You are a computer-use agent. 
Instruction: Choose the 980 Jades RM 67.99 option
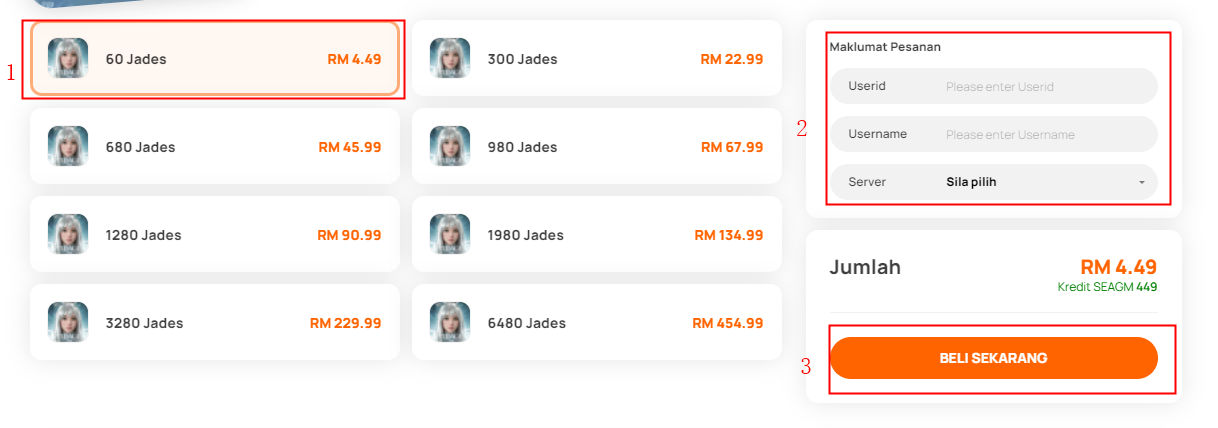(x=597, y=146)
